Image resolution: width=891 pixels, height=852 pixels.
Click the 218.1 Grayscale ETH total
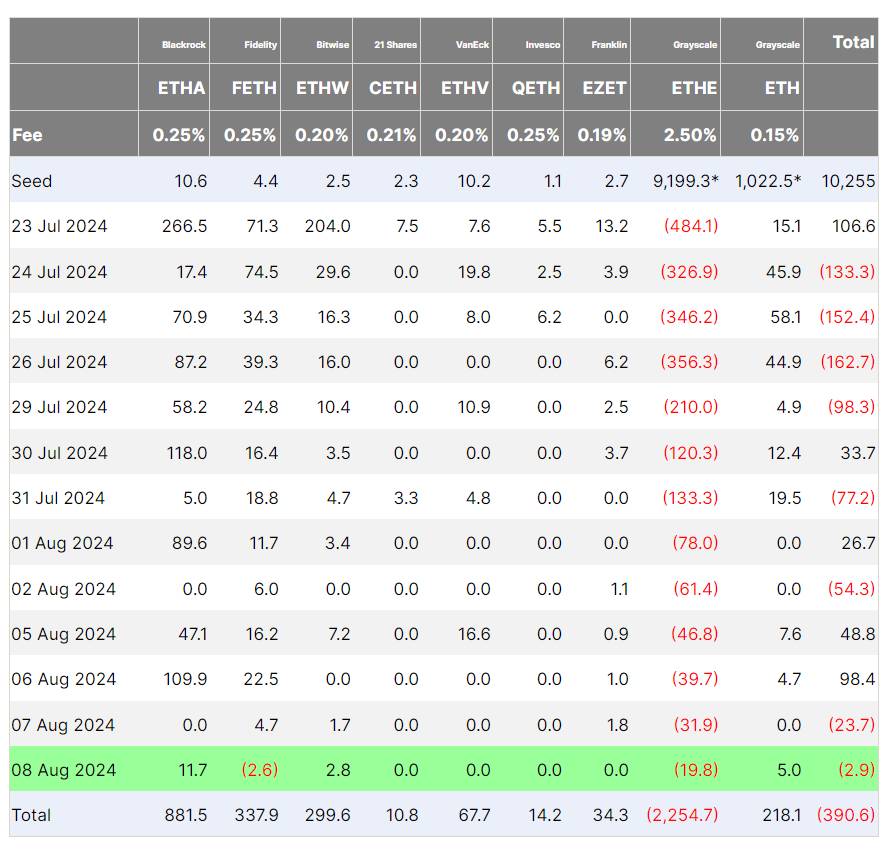tap(782, 816)
